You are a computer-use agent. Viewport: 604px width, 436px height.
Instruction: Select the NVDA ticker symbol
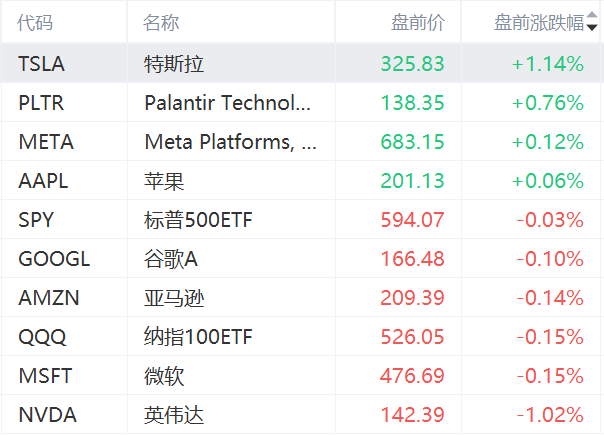47,415
